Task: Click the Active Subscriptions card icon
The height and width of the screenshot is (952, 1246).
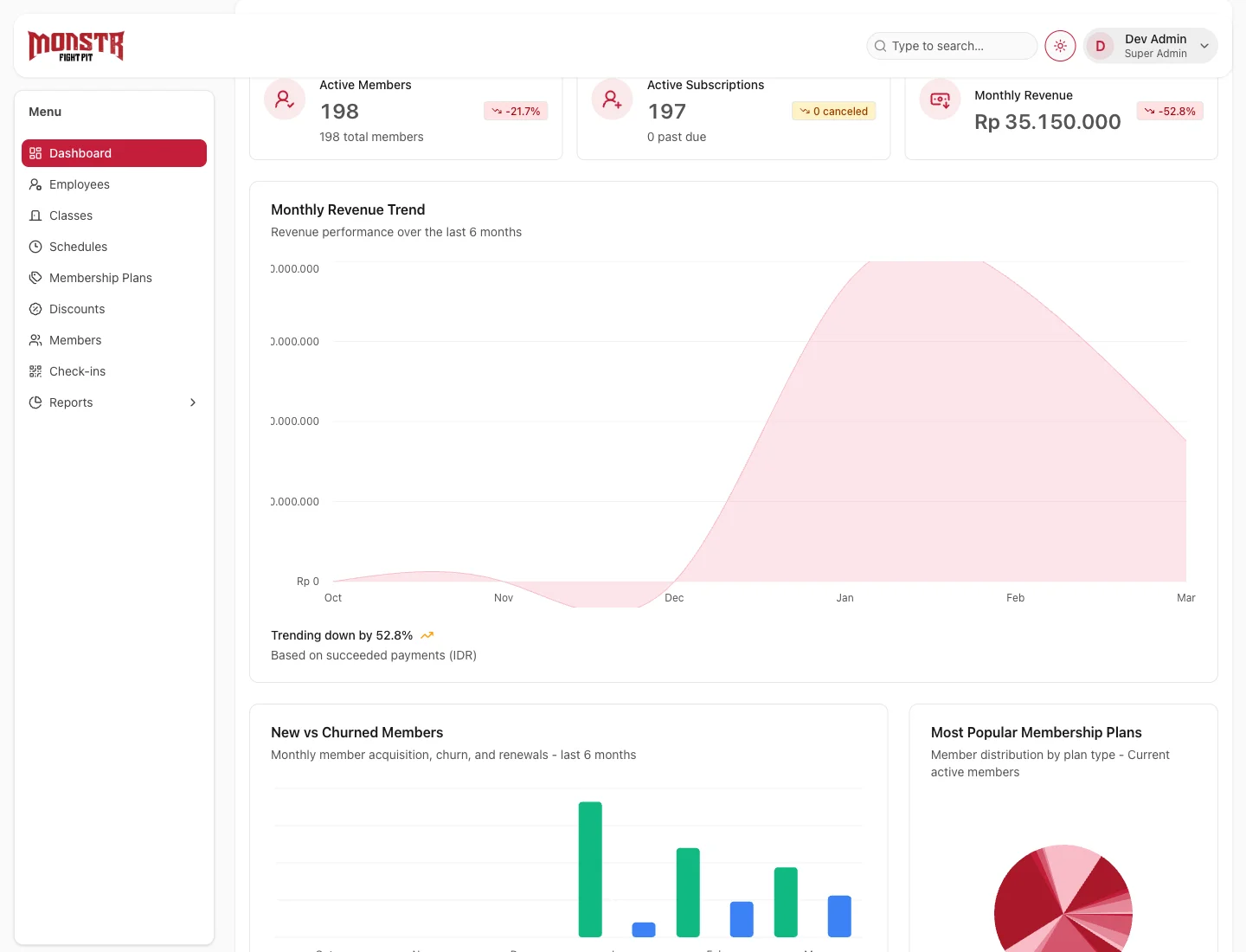Action: click(x=613, y=100)
